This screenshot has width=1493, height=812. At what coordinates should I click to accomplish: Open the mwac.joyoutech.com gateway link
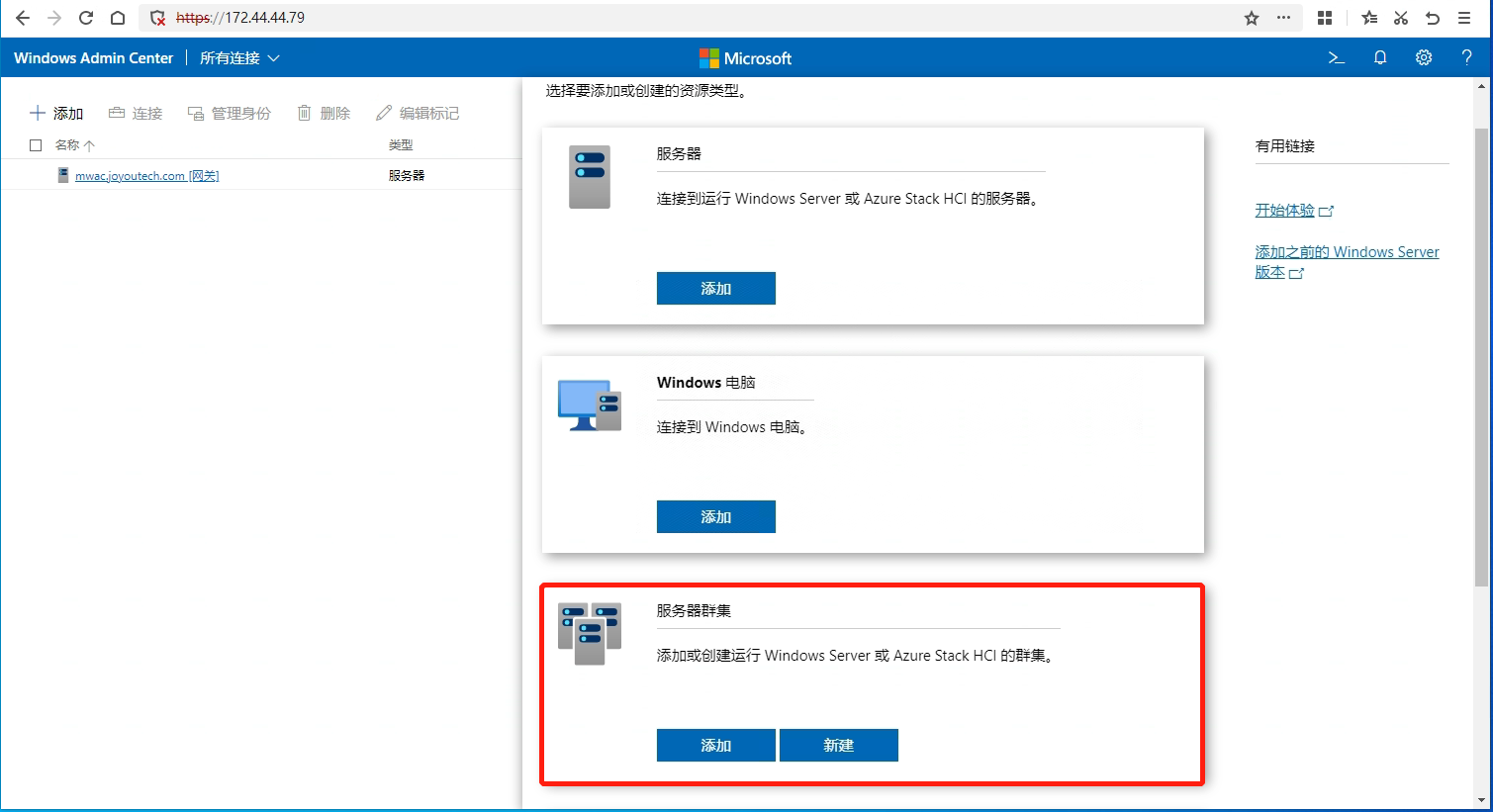click(146, 175)
